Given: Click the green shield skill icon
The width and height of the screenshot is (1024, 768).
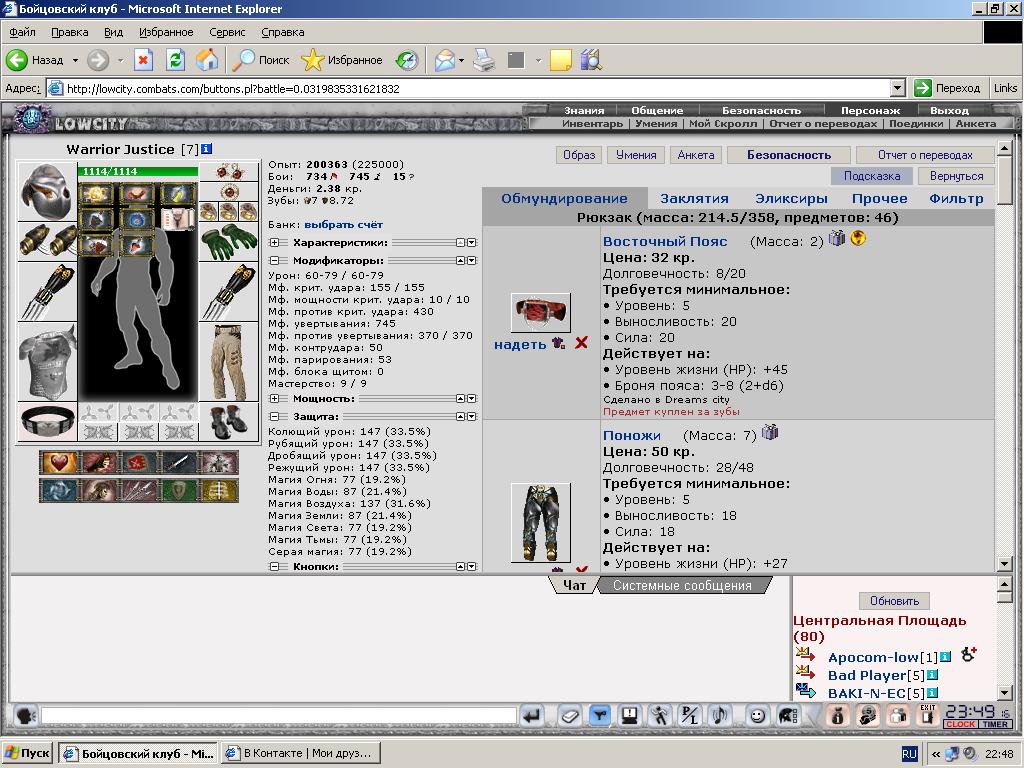Looking at the screenshot, I should tap(178, 490).
